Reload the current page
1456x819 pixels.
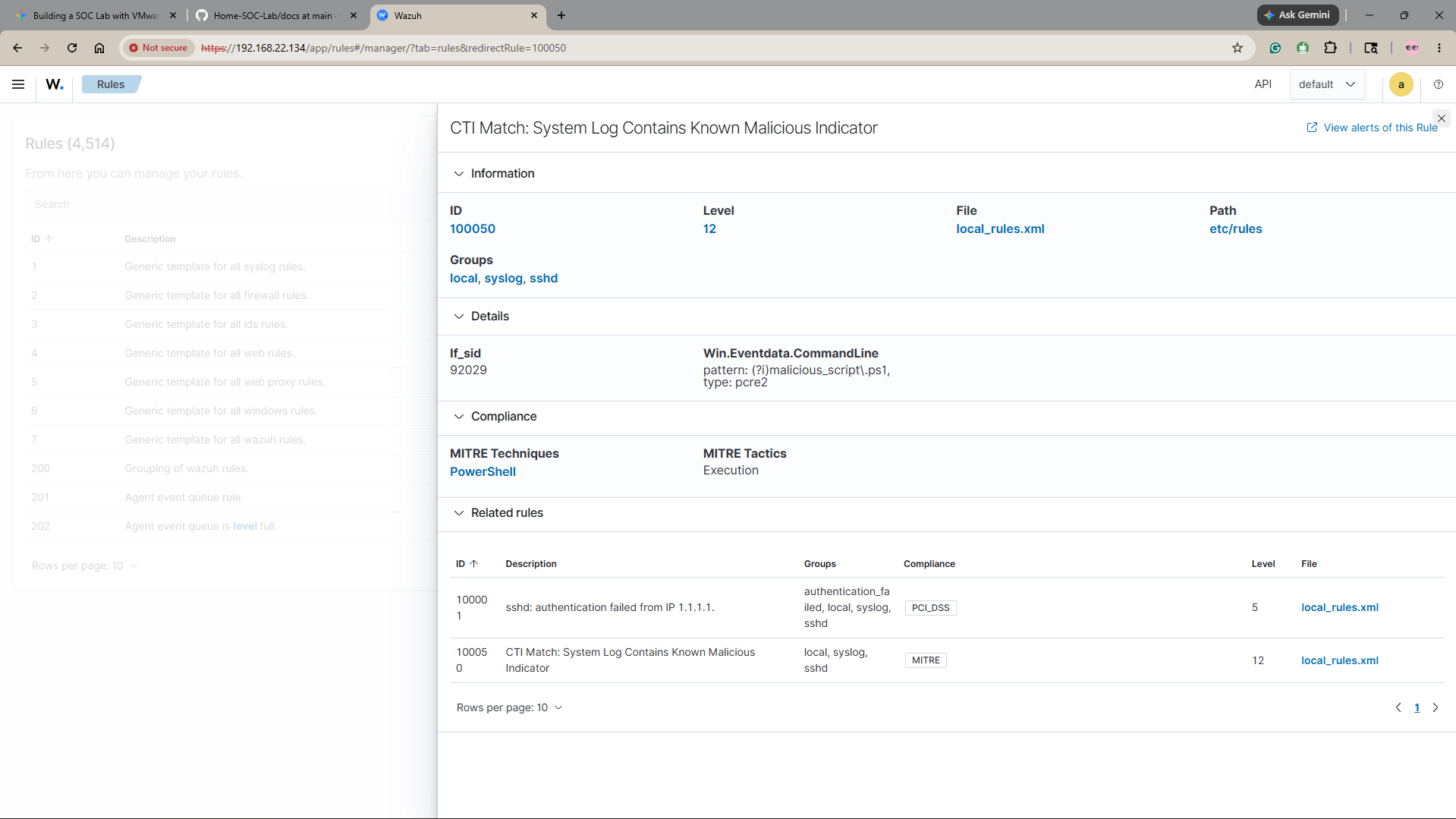pos(72,48)
